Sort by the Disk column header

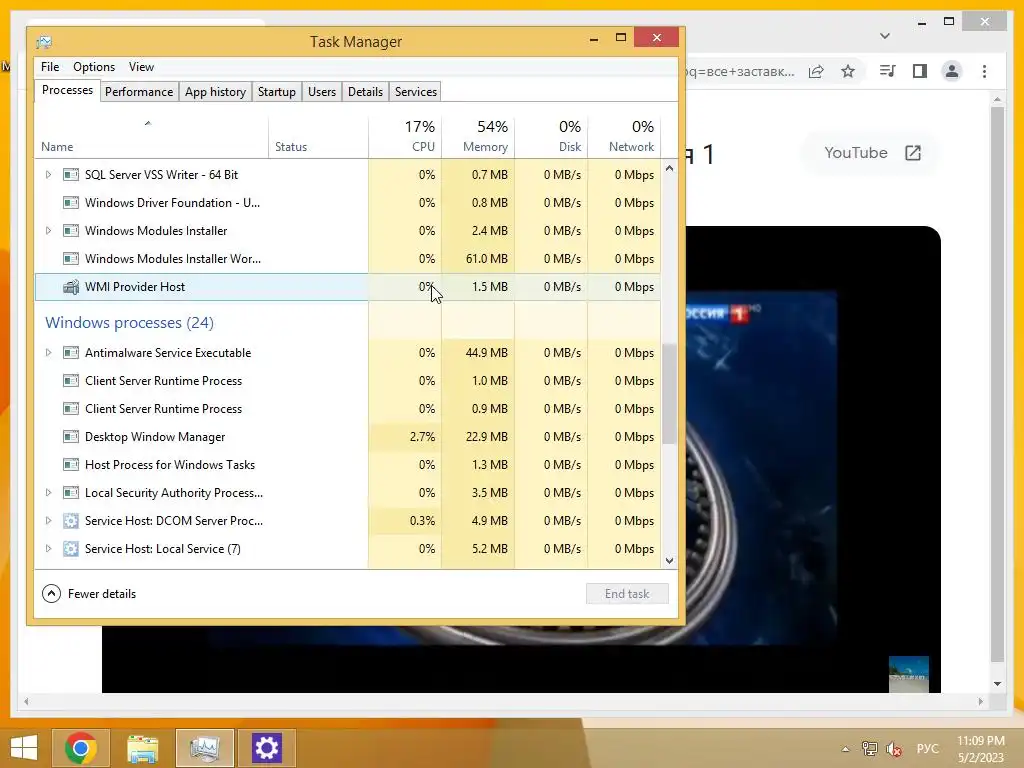click(x=551, y=137)
